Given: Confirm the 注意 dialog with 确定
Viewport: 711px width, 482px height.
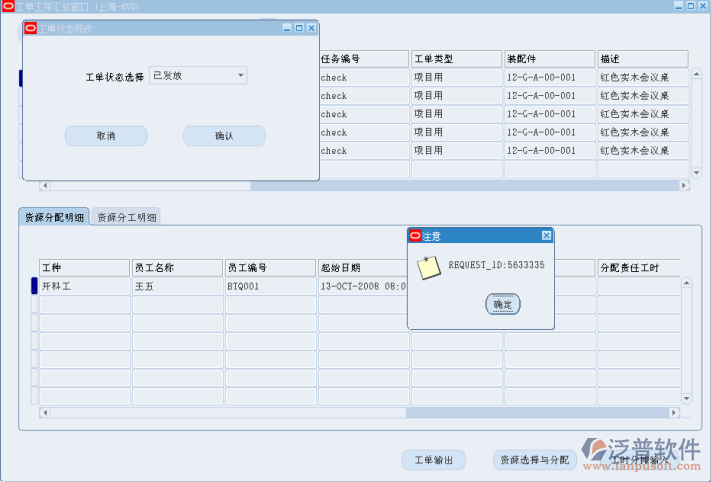Looking at the screenshot, I should click(502, 304).
